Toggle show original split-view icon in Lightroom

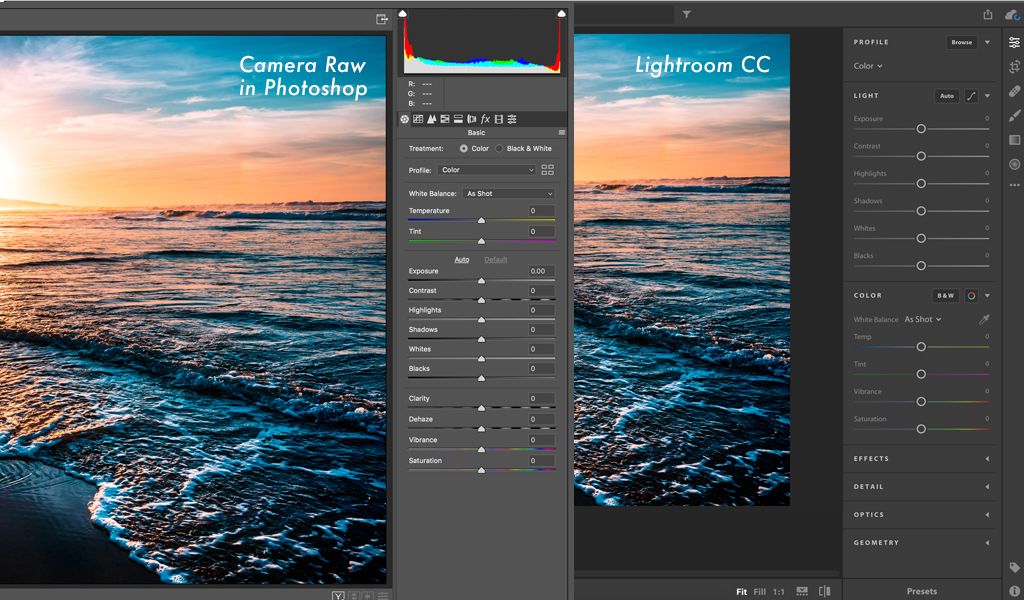[825, 591]
